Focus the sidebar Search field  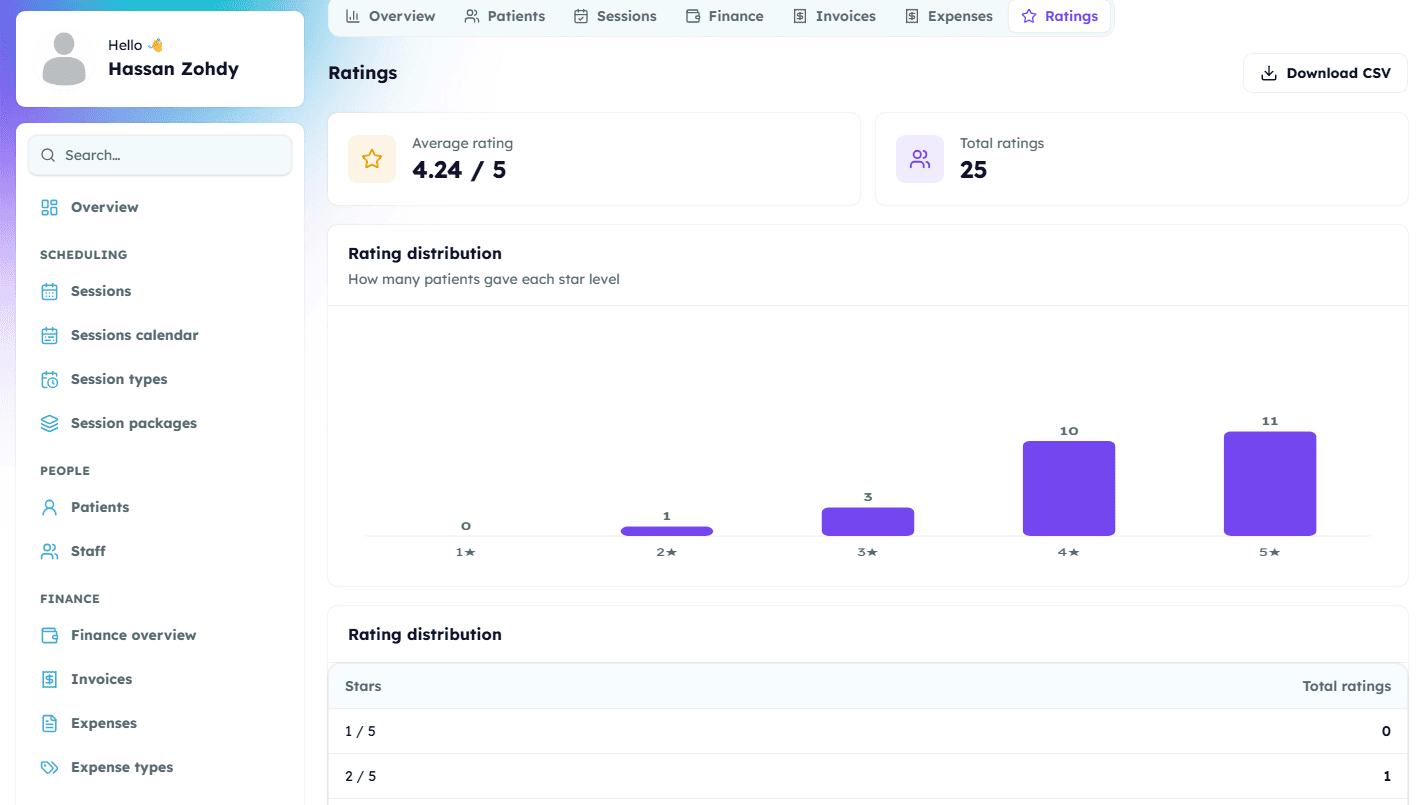tap(160, 155)
